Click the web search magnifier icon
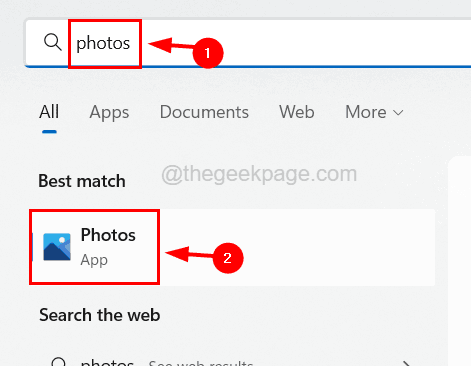This screenshot has width=471, height=366. [x=59, y=362]
